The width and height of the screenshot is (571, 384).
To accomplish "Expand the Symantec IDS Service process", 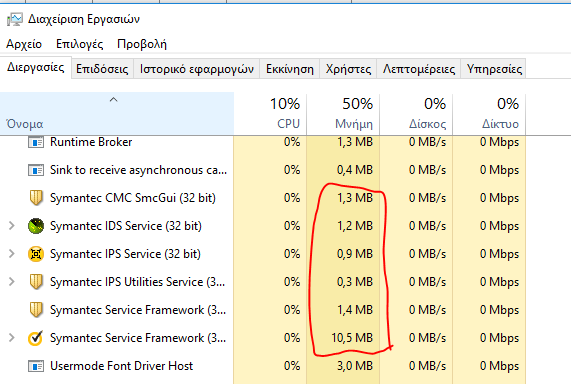I will [x=12, y=226].
